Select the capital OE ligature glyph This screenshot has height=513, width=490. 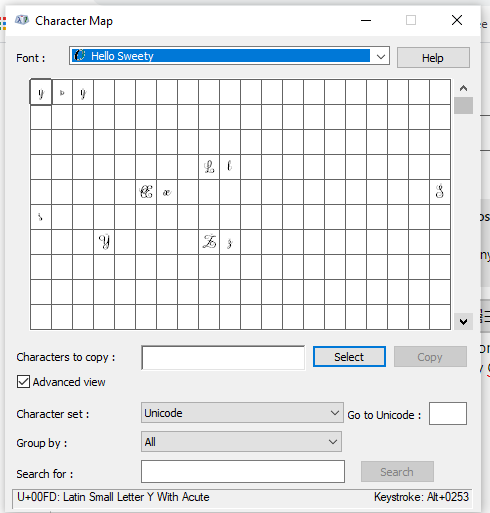pyautogui.click(x=146, y=192)
